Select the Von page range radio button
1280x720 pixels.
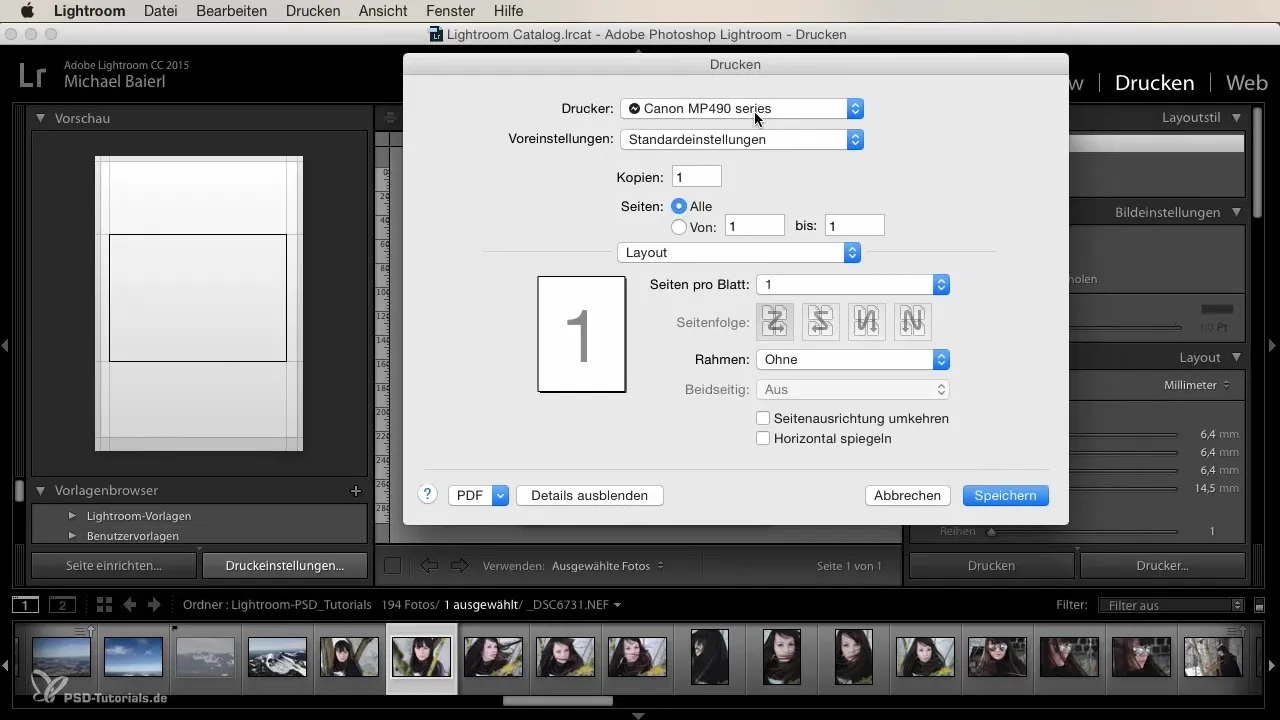679,227
